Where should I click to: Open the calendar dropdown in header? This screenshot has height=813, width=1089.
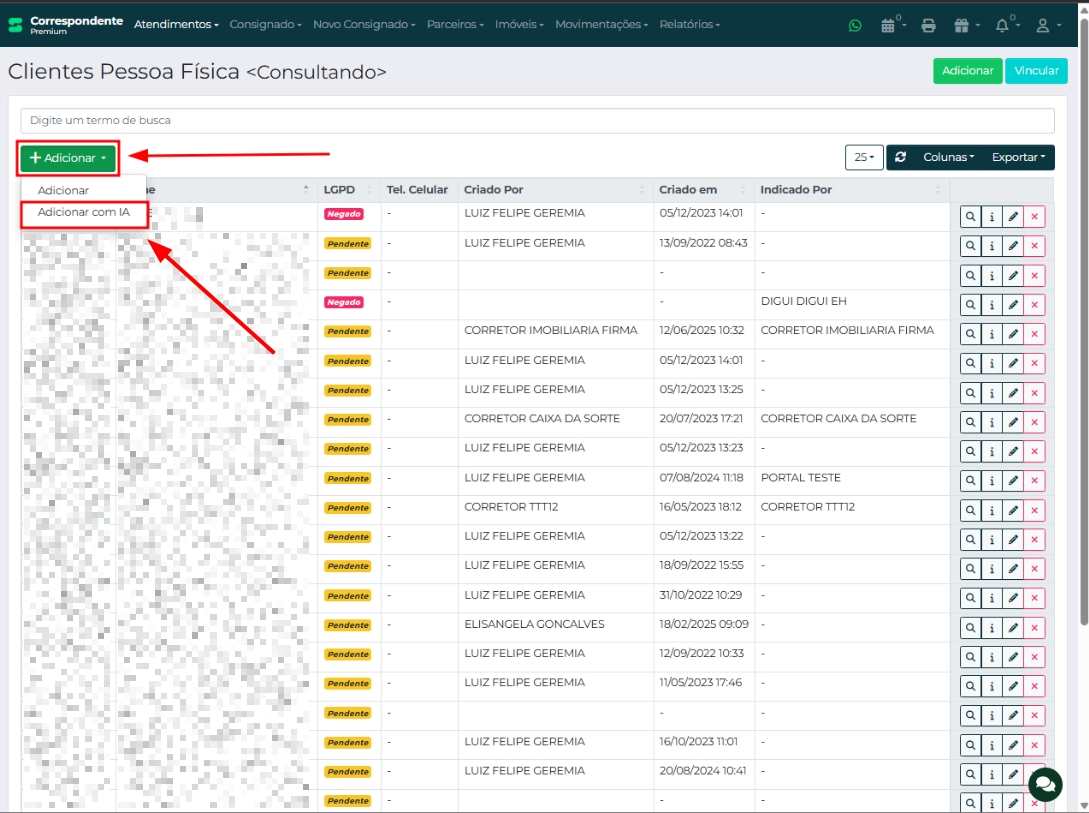[892, 25]
